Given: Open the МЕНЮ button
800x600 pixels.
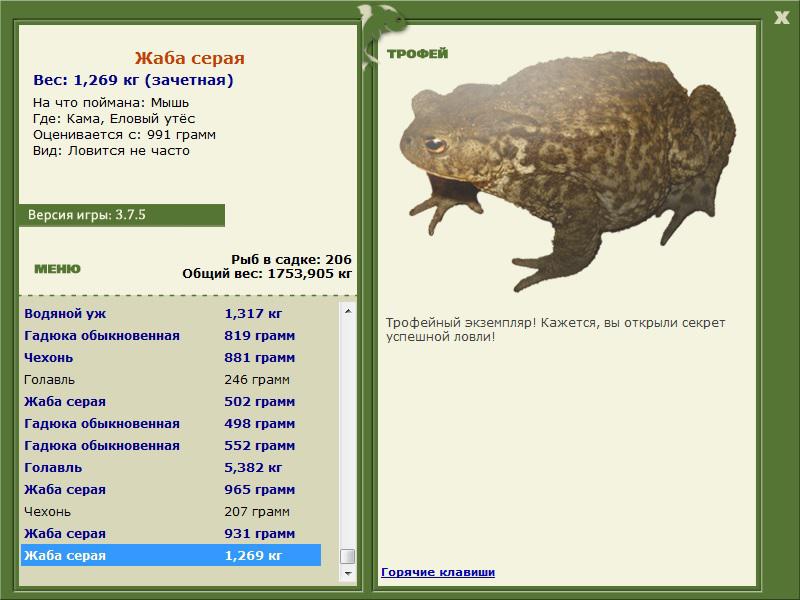Looking at the screenshot, I should click(x=57, y=269).
